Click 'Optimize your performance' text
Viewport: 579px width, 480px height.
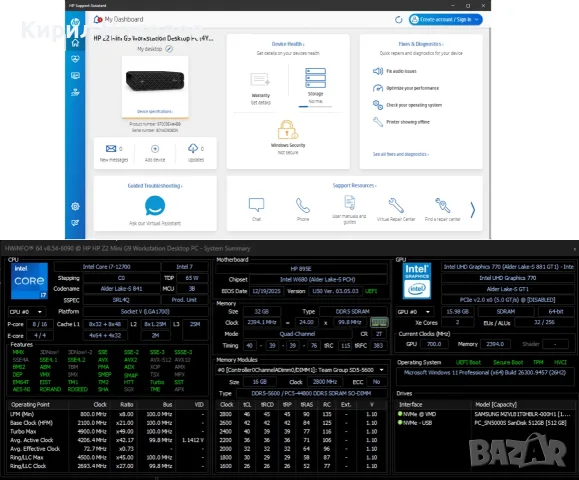pyautogui.click(x=412, y=88)
